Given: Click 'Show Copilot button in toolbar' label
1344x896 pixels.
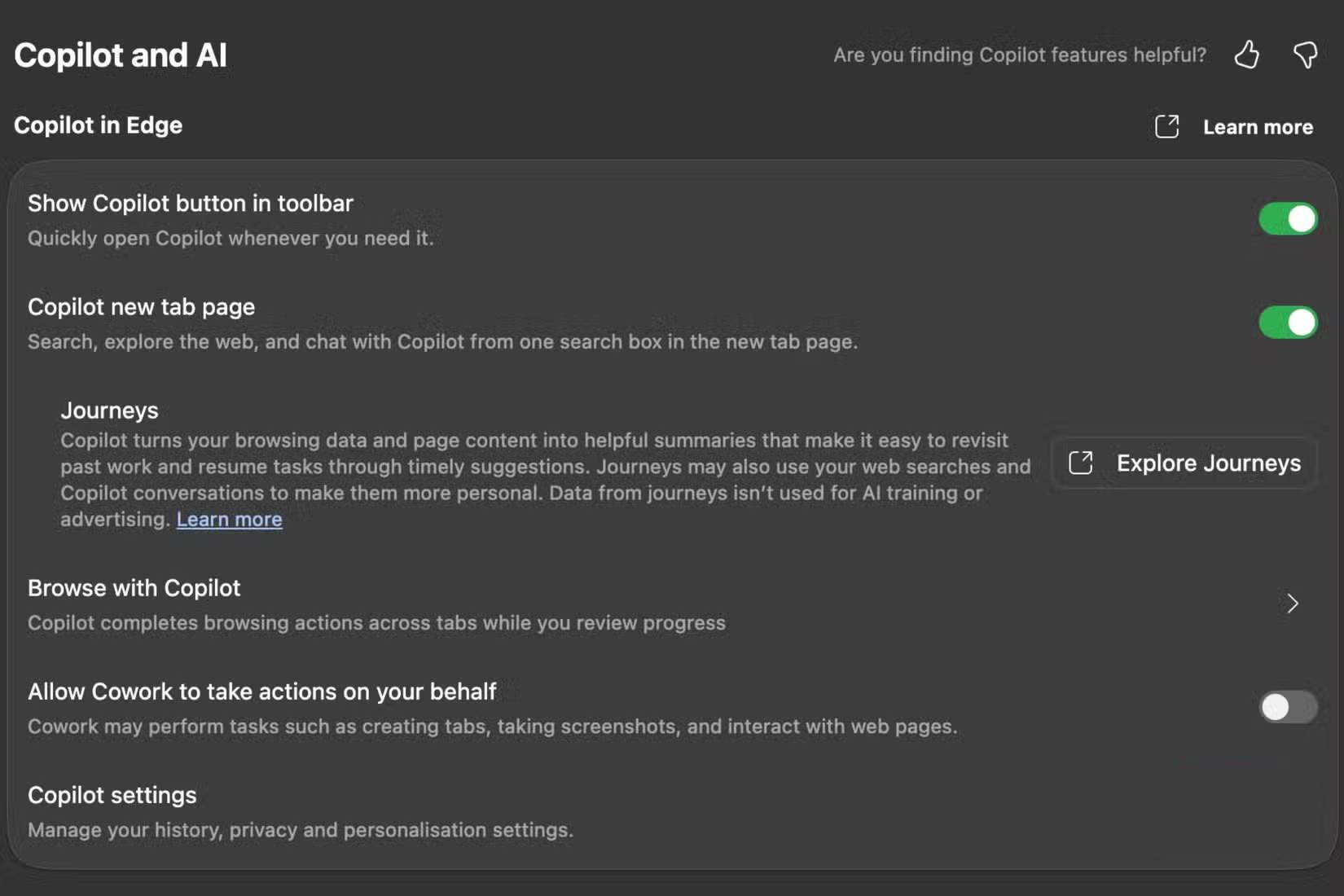Looking at the screenshot, I should click(x=191, y=204).
